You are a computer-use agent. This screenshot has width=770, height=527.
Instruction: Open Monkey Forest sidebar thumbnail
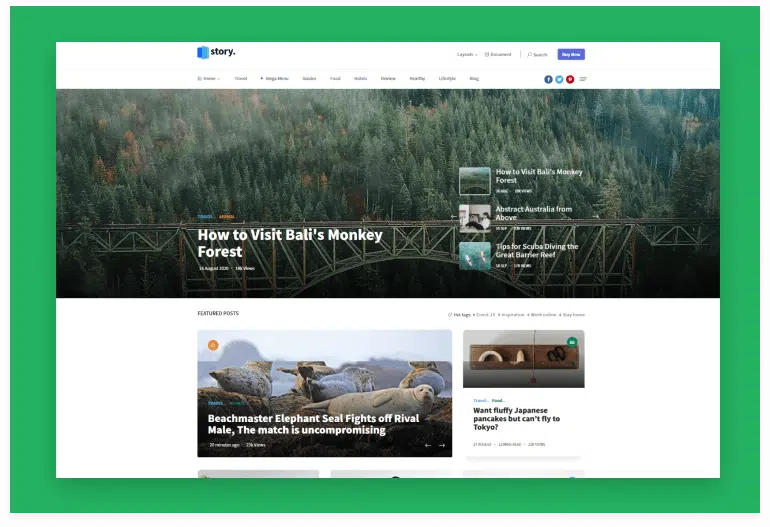tap(475, 181)
